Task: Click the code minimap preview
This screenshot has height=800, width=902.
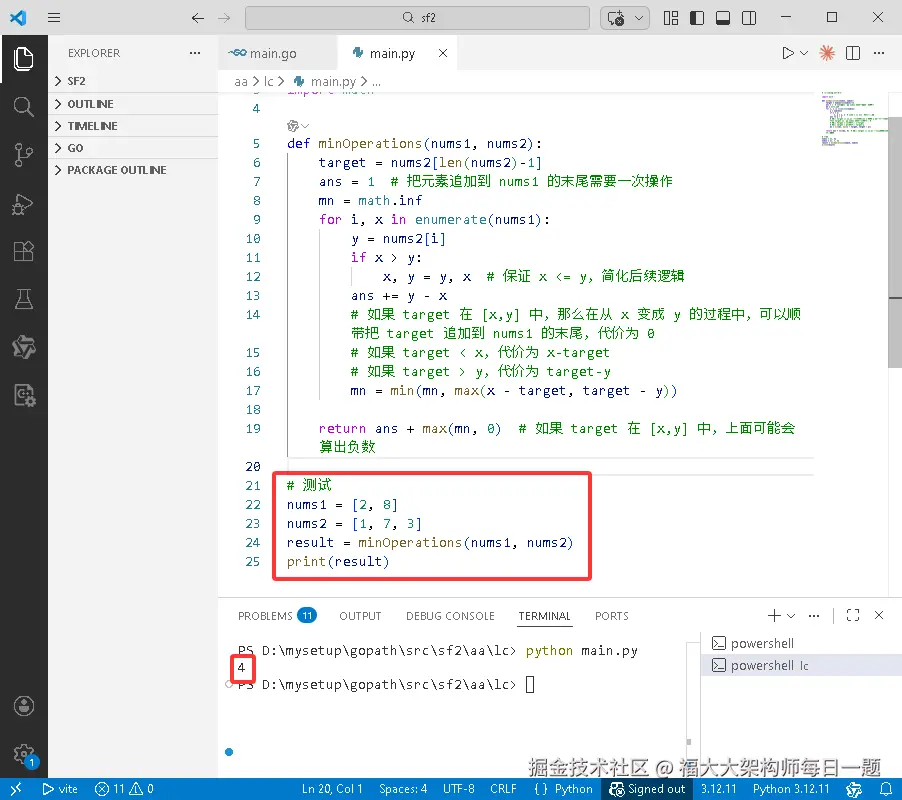Action: point(854,118)
